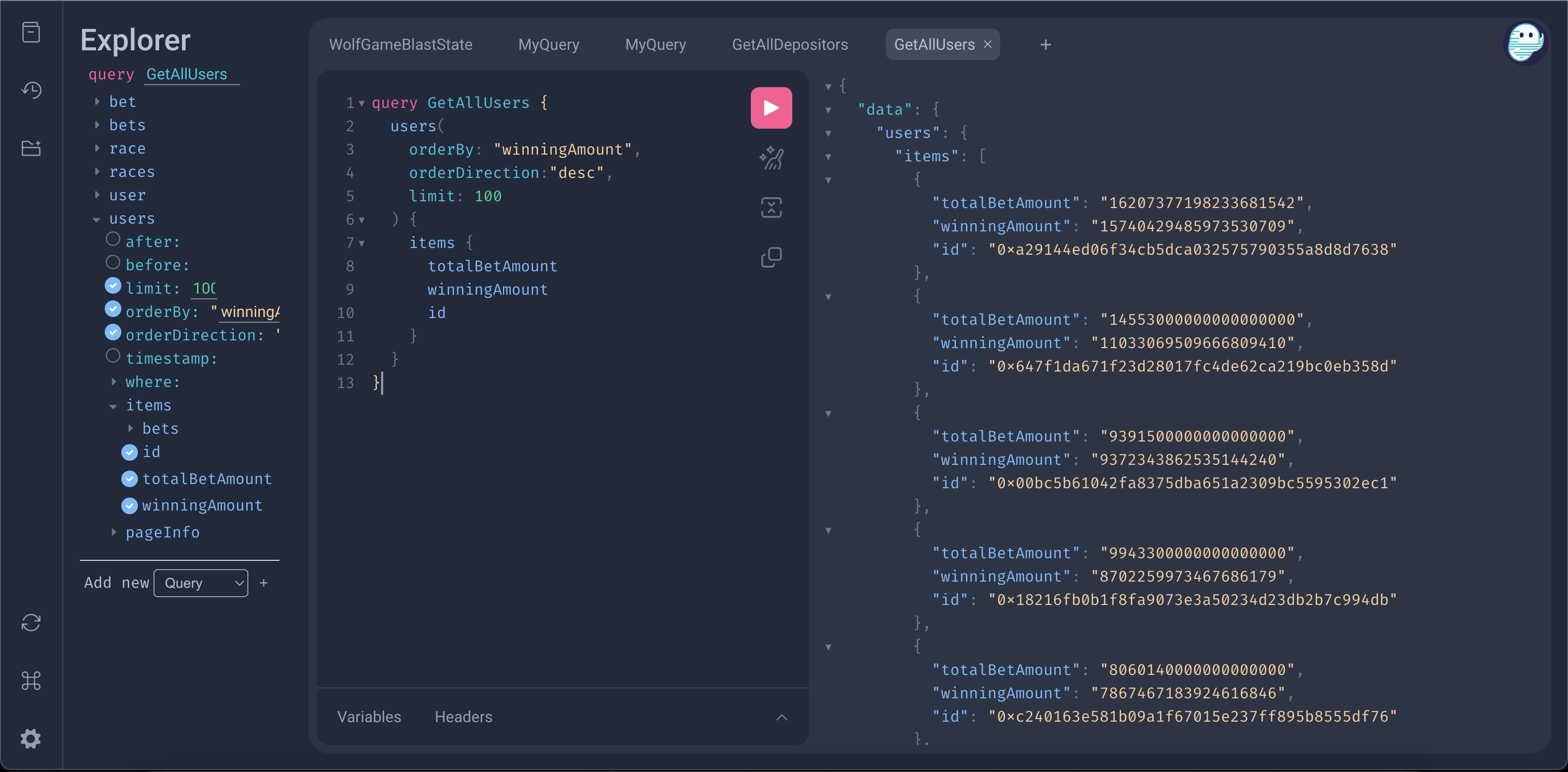The image size is (1568, 772).
Task: Enable the timestamp argument
Action: click(x=113, y=355)
